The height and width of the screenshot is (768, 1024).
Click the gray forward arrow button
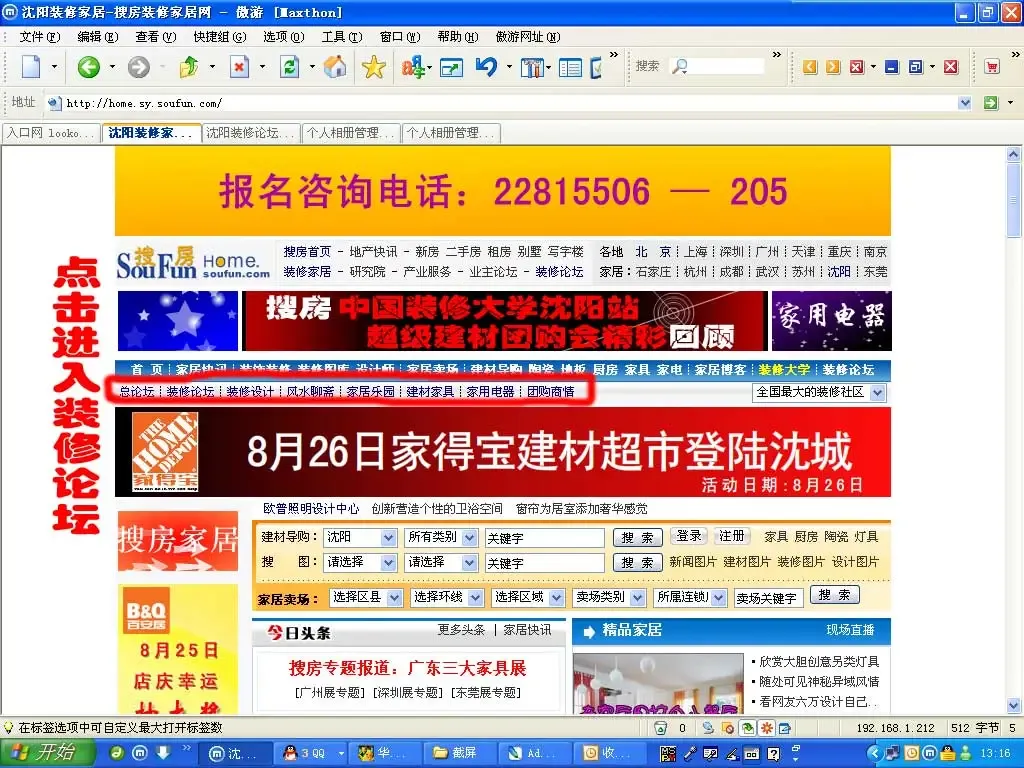click(138, 67)
